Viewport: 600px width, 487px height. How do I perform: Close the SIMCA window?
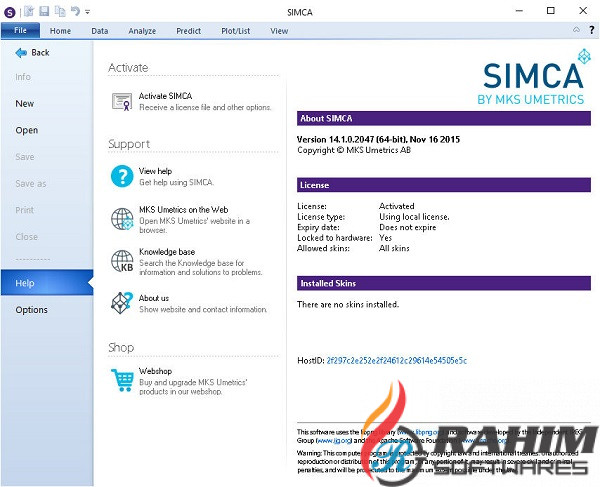point(583,11)
